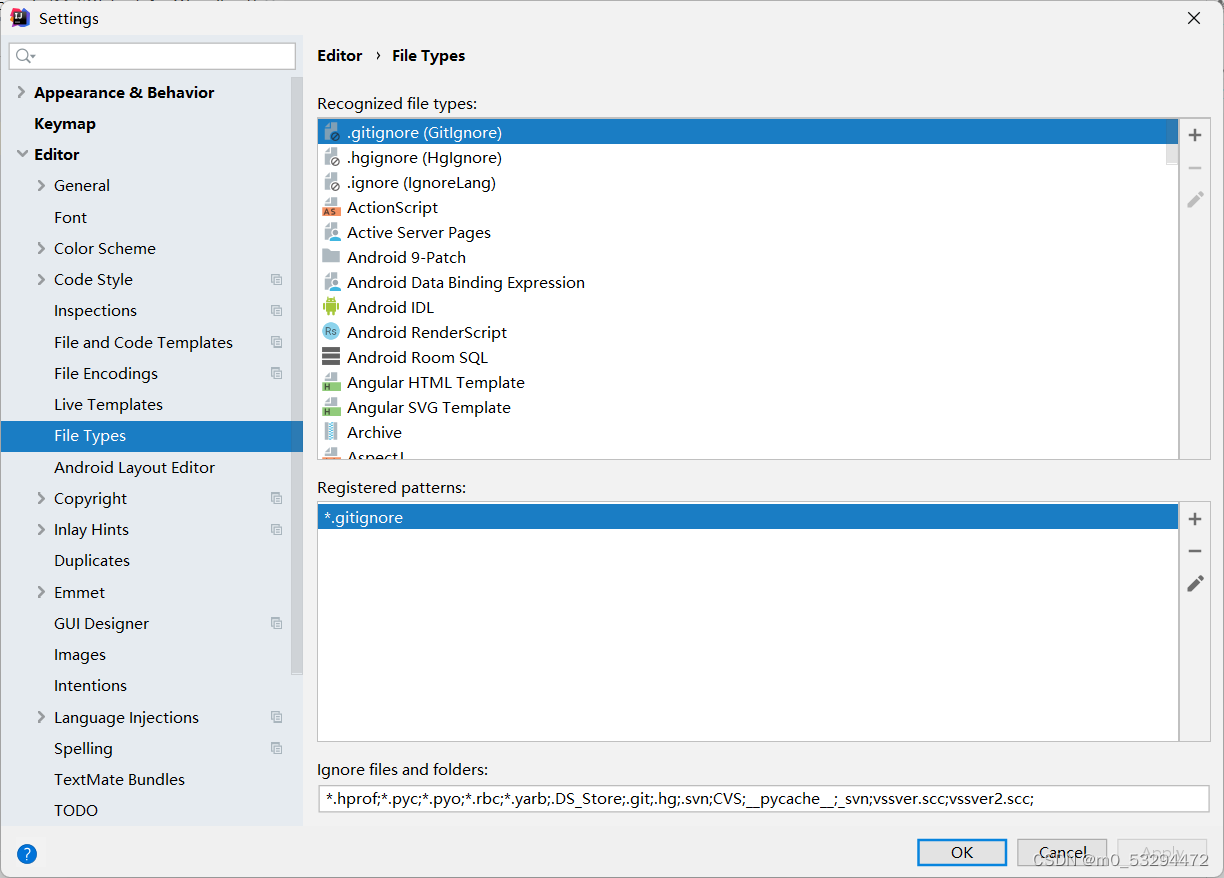Open the Duplicates settings page
Screen dimensions: 1224x878
(x=92, y=560)
